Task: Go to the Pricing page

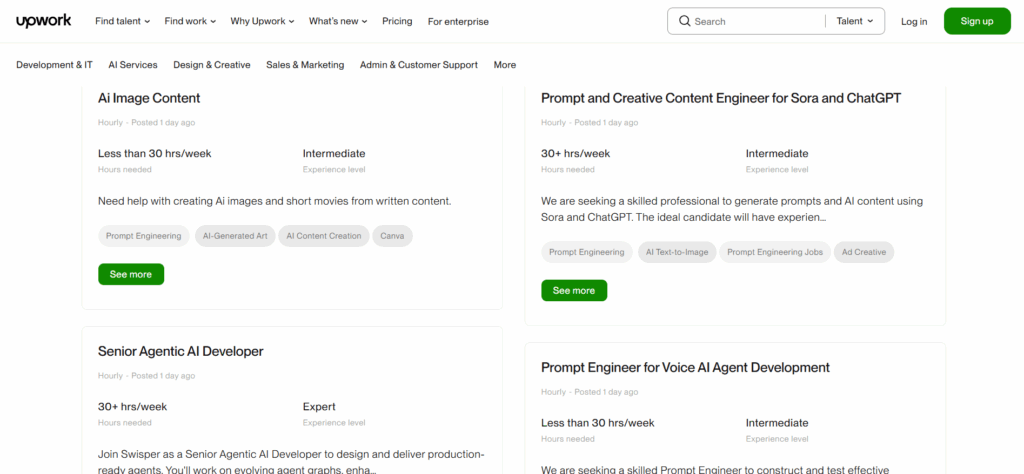Action: point(397,21)
